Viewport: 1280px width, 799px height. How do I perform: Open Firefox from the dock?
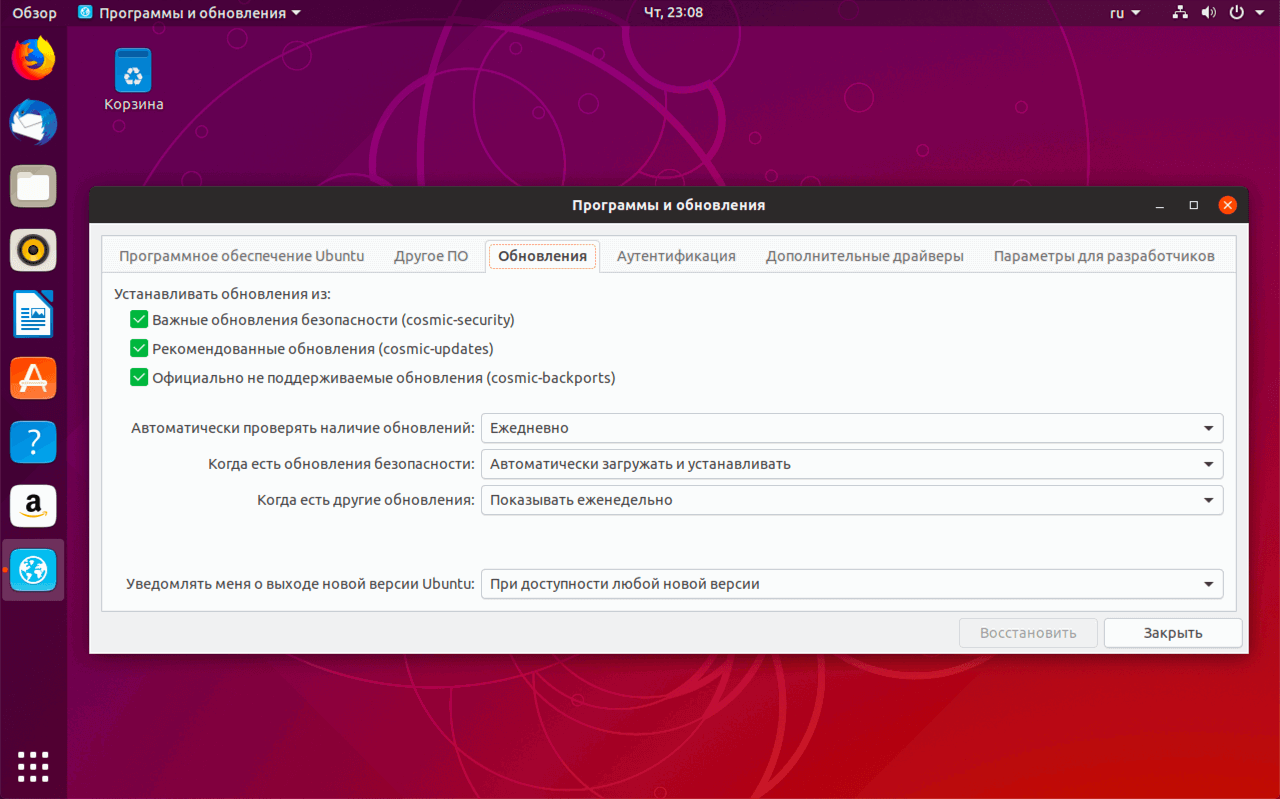tap(33, 59)
